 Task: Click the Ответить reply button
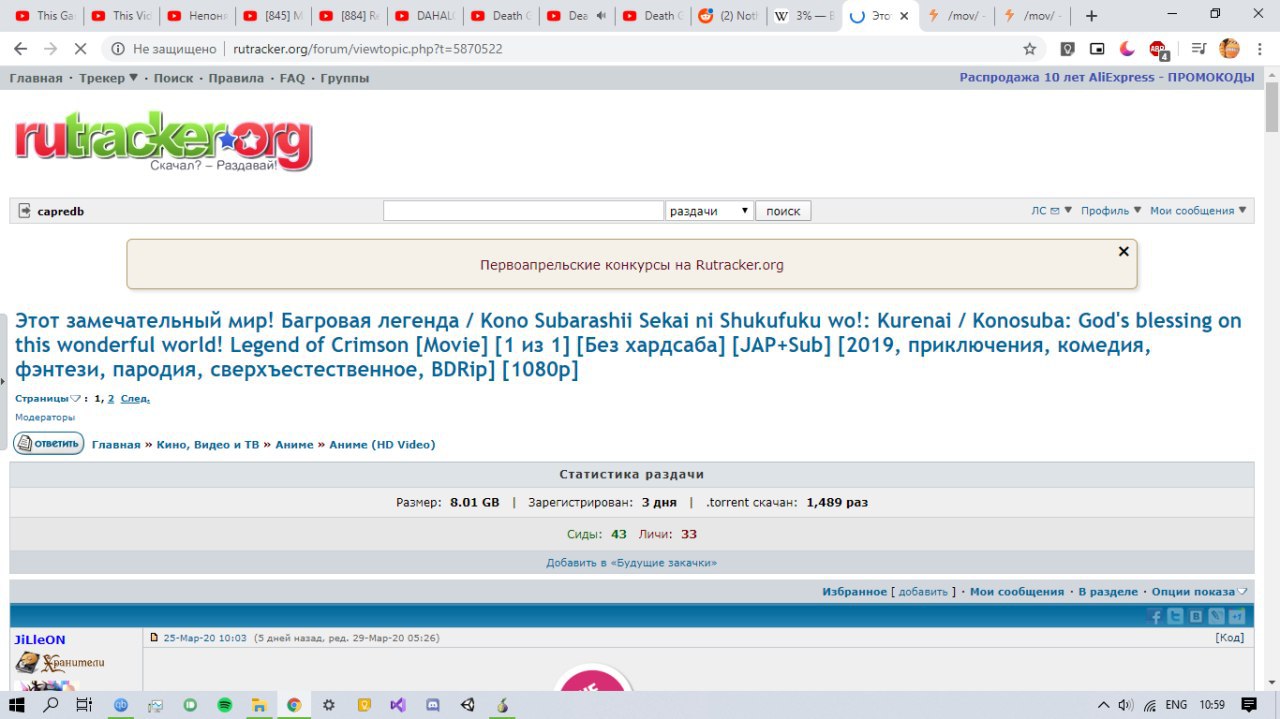coord(49,444)
